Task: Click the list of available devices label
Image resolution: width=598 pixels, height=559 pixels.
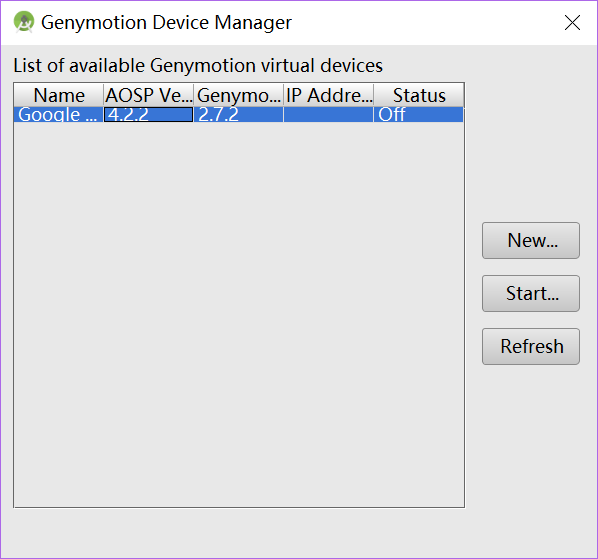Action: click(198, 65)
